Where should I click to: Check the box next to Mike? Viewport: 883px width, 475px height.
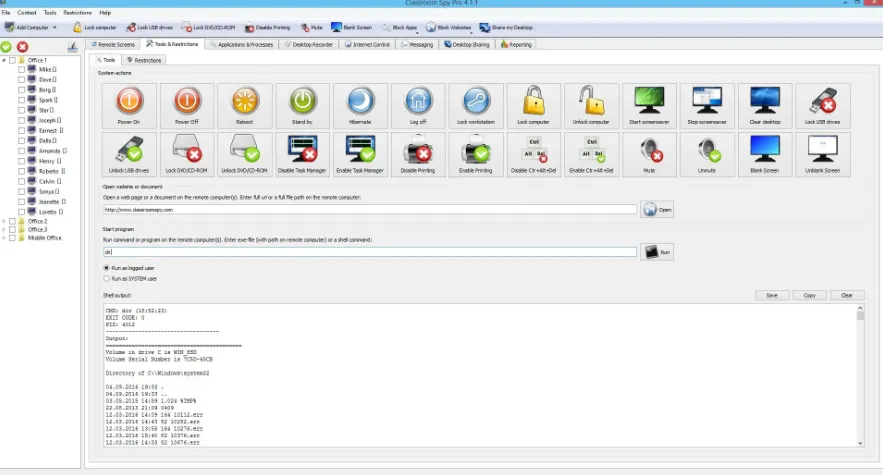[21, 70]
